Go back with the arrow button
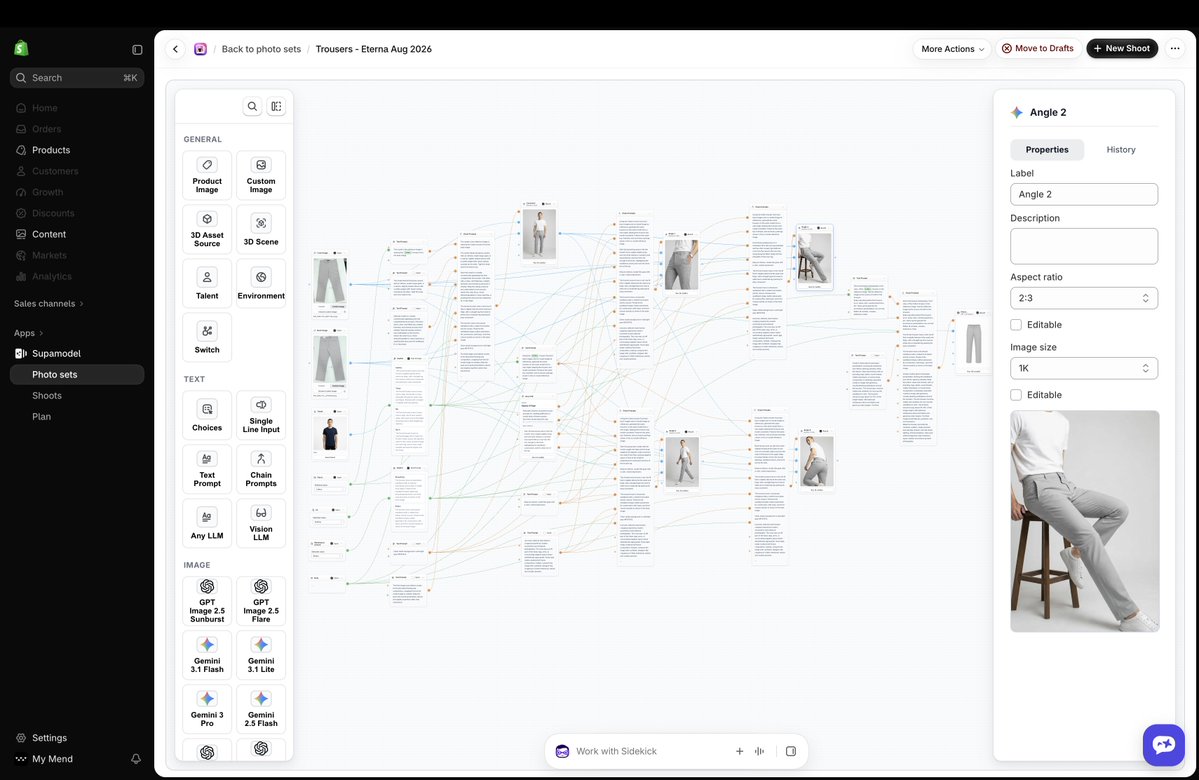This screenshot has height=780, width=1199. pos(176,49)
